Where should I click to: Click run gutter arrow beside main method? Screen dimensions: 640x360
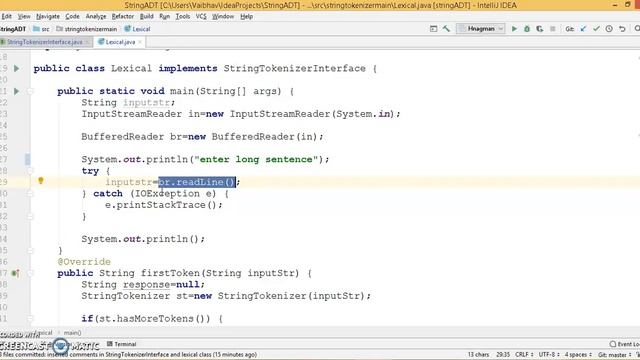click(16, 91)
